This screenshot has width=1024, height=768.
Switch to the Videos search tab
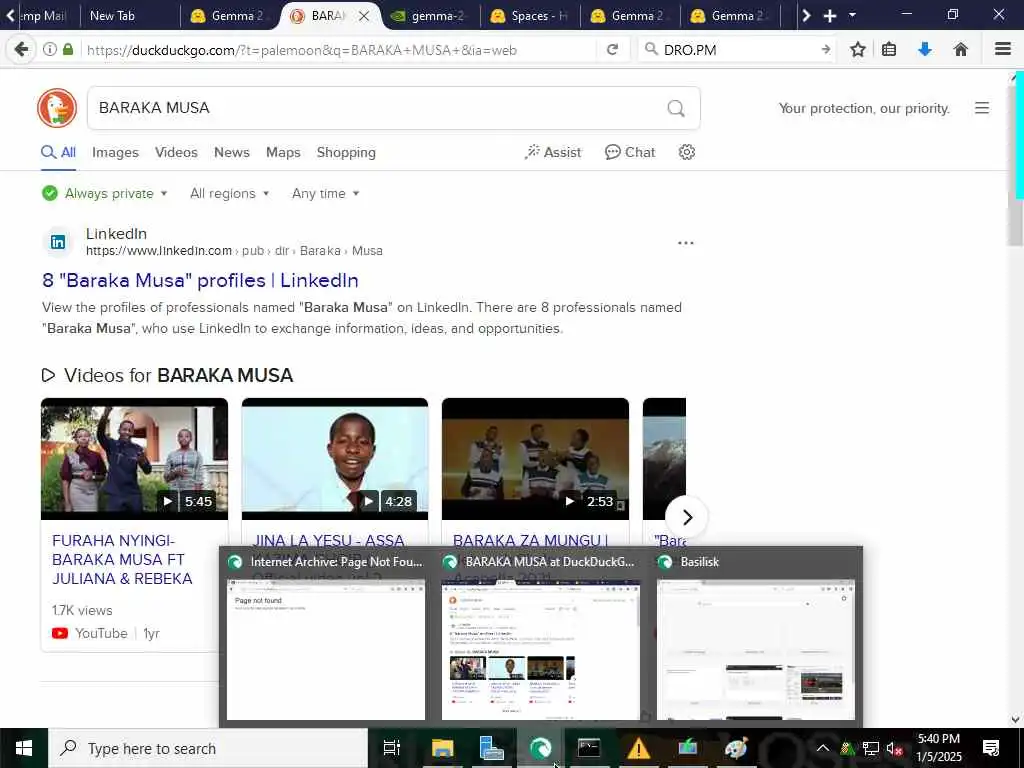pos(176,152)
